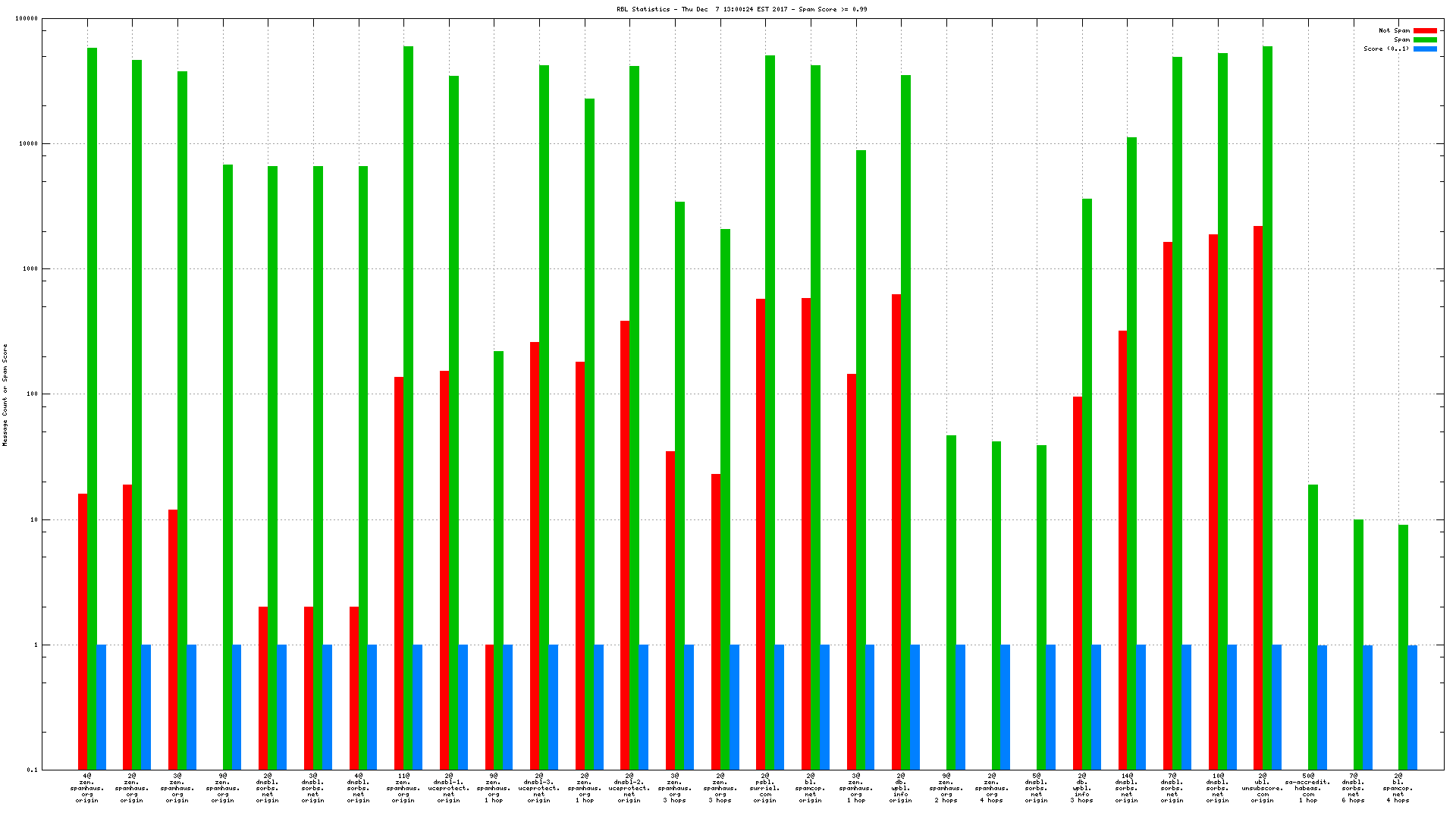The height and width of the screenshot is (819, 1456).
Task: Click the 11@ zen.spamhaus.org origin label
Action: pyautogui.click(x=403, y=787)
